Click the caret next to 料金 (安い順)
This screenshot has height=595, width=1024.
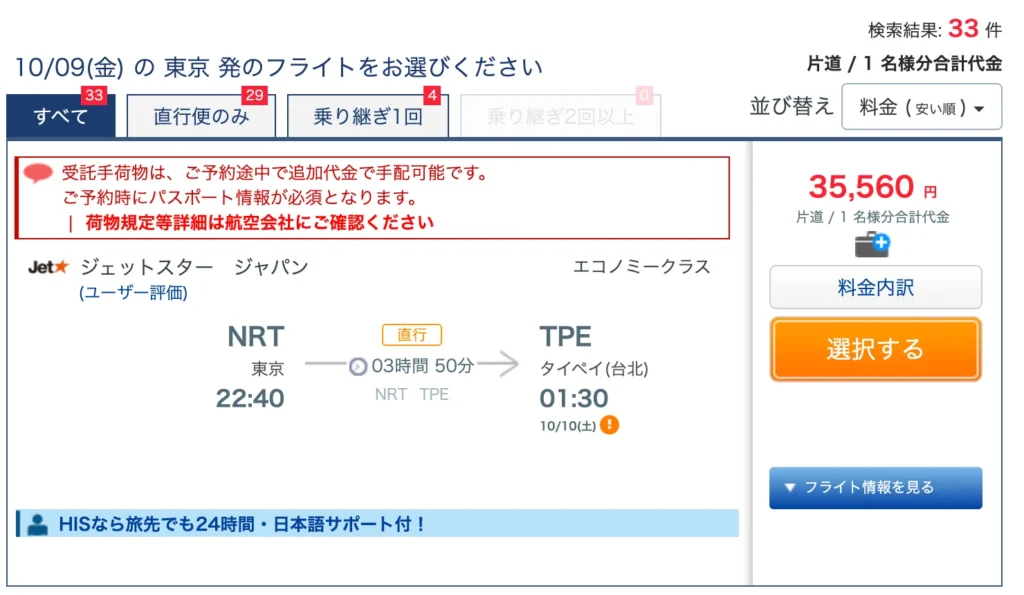coord(979,109)
